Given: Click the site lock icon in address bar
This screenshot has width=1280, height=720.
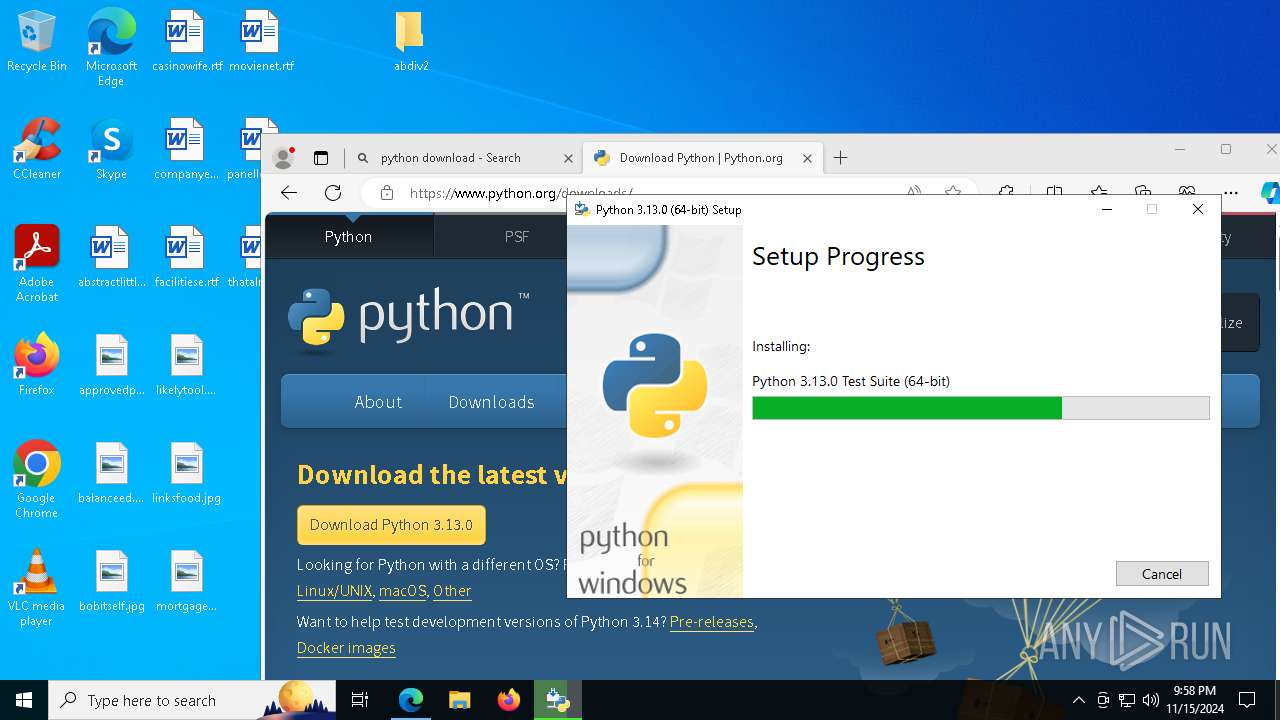Looking at the screenshot, I should click(x=386, y=193).
